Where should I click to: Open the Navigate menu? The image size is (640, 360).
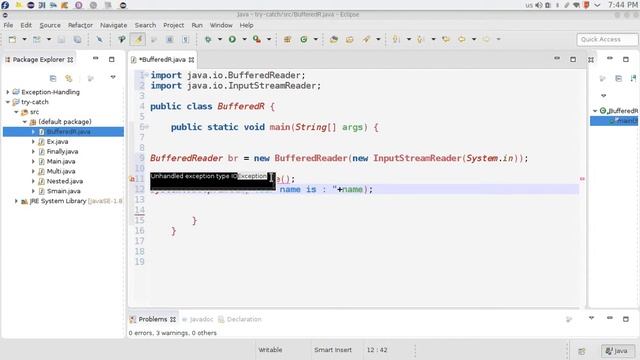[x=113, y=25]
